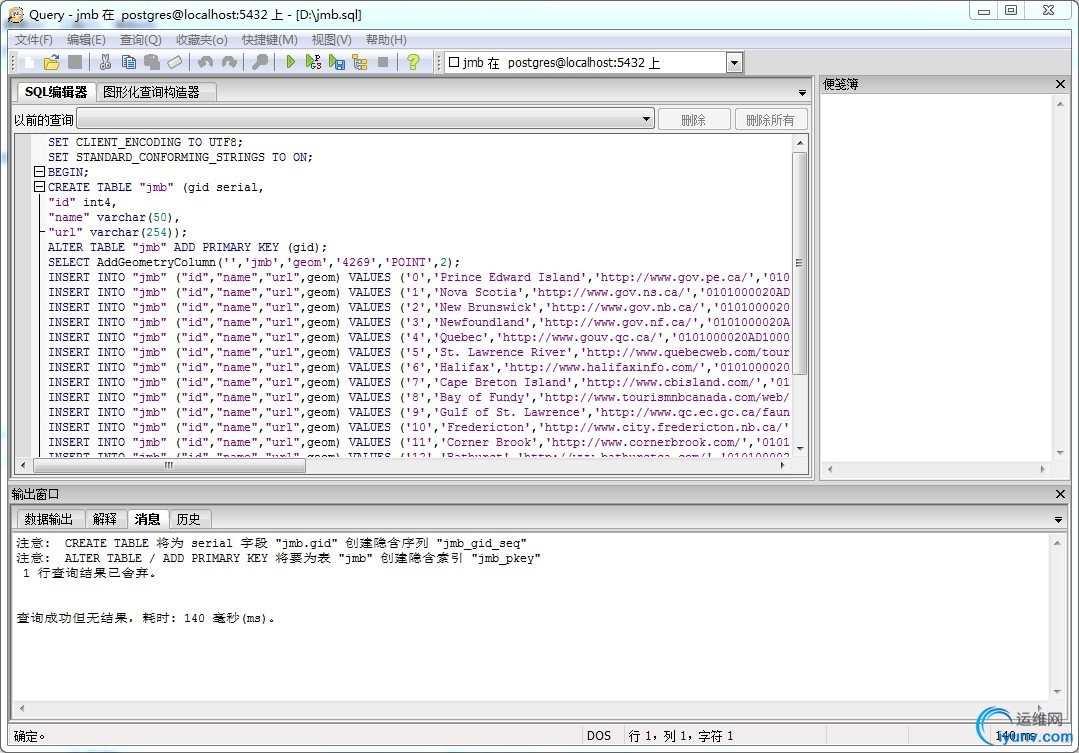The height and width of the screenshot is (753, 1079).
Task: Open the help question mark icon
Action: pyautogui.click(x=413, y=62)
